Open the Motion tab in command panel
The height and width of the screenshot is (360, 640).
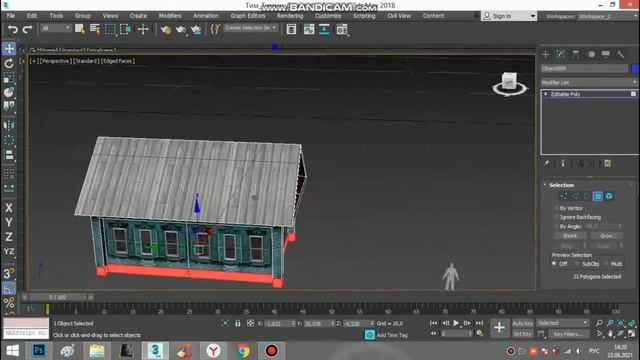pos(591,54)
